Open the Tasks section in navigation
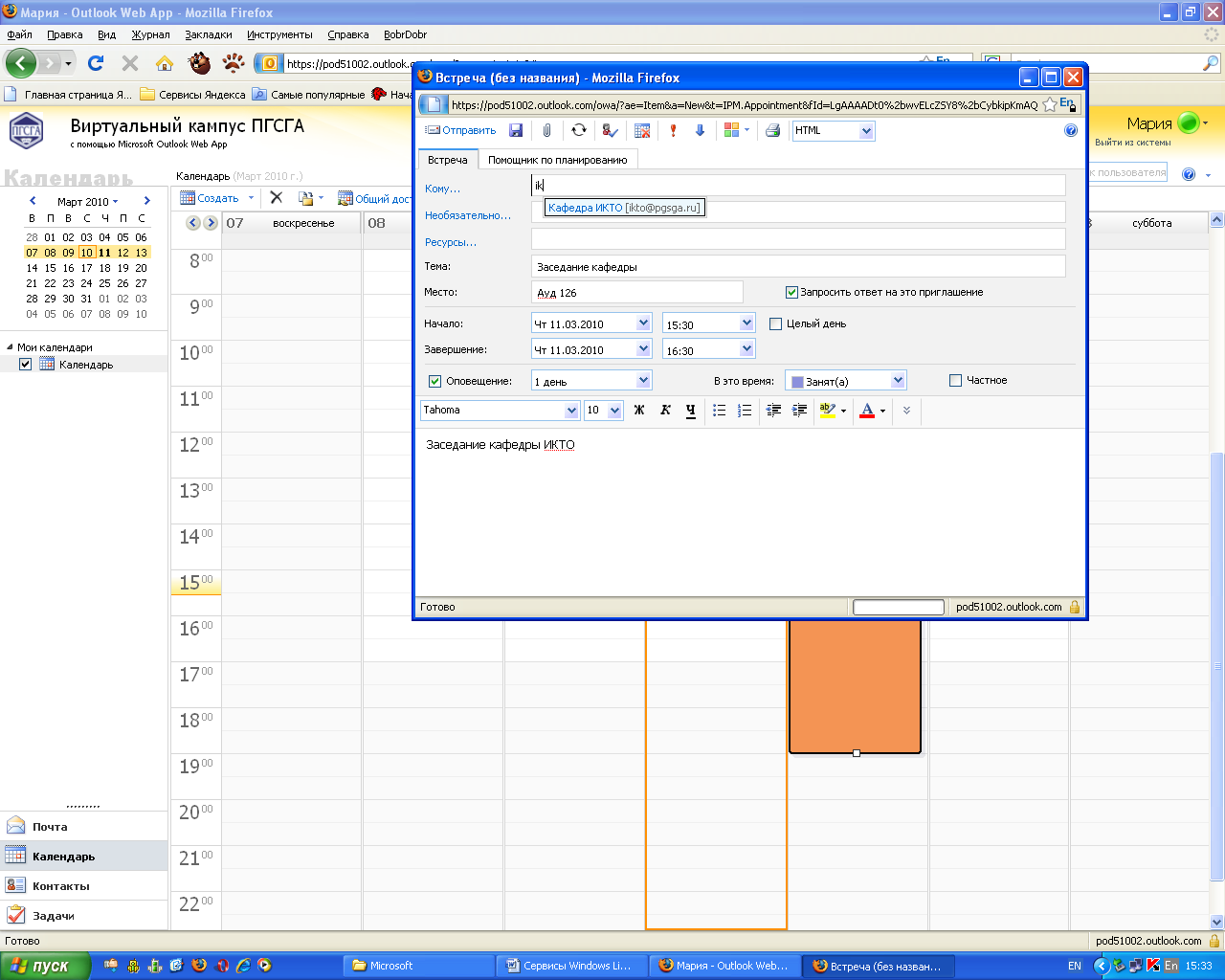This screenshot has height=980, width=1225. click(54, 916)
